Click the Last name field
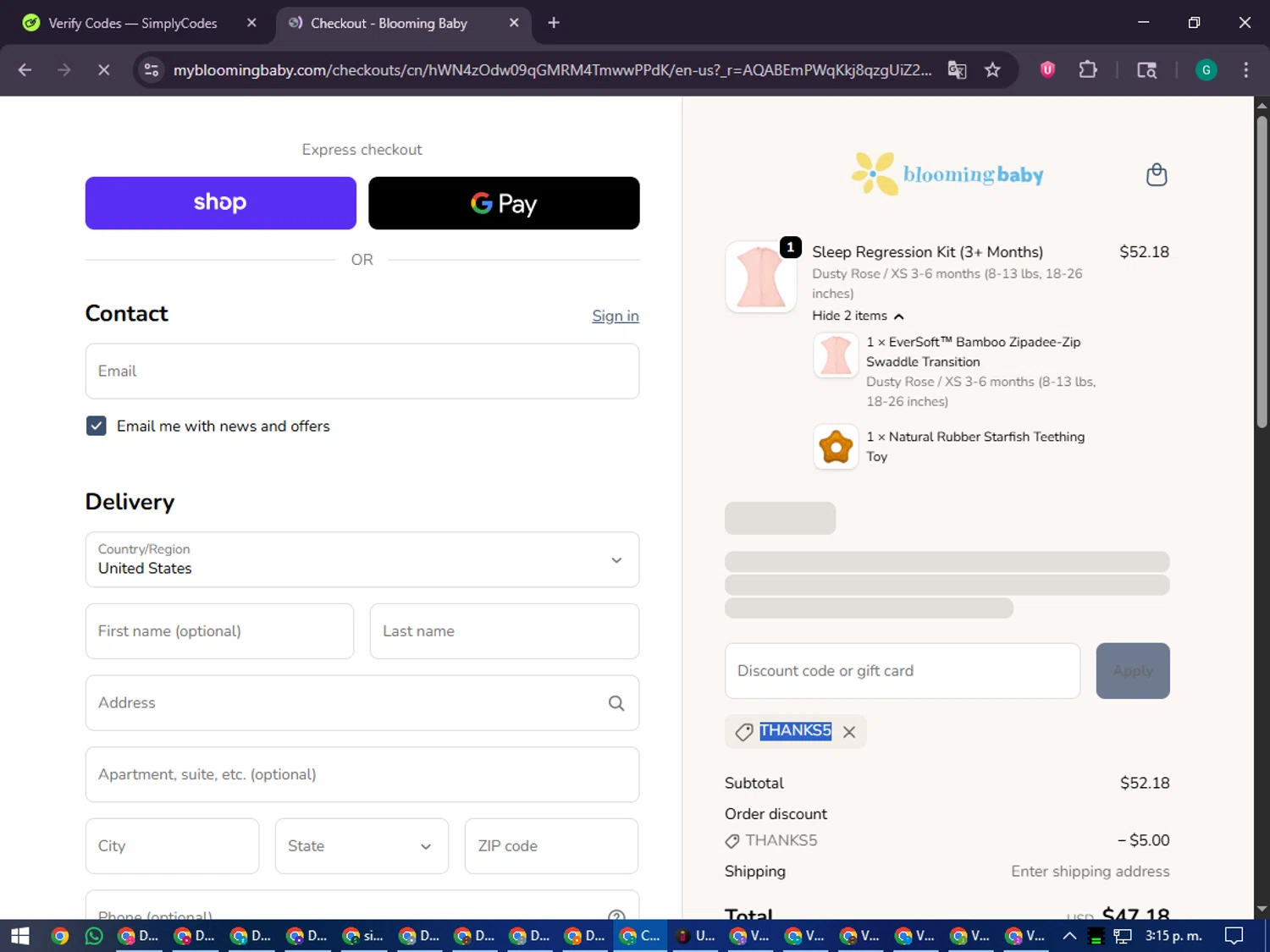The height and width of the screenshot is (952, 1270). click(505, 631)
